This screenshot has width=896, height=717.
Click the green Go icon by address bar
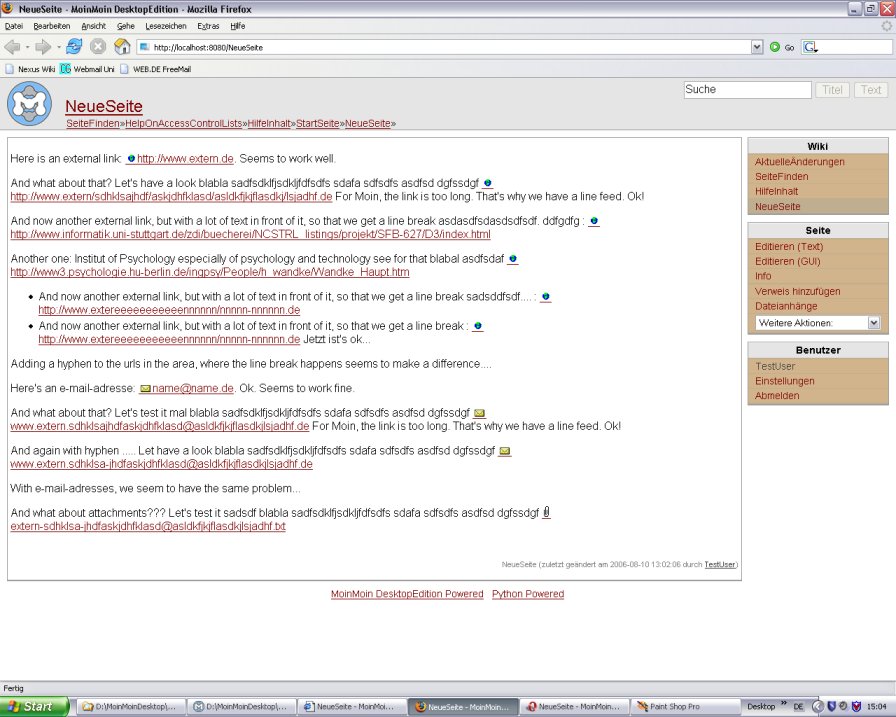(x=775, y=47)
